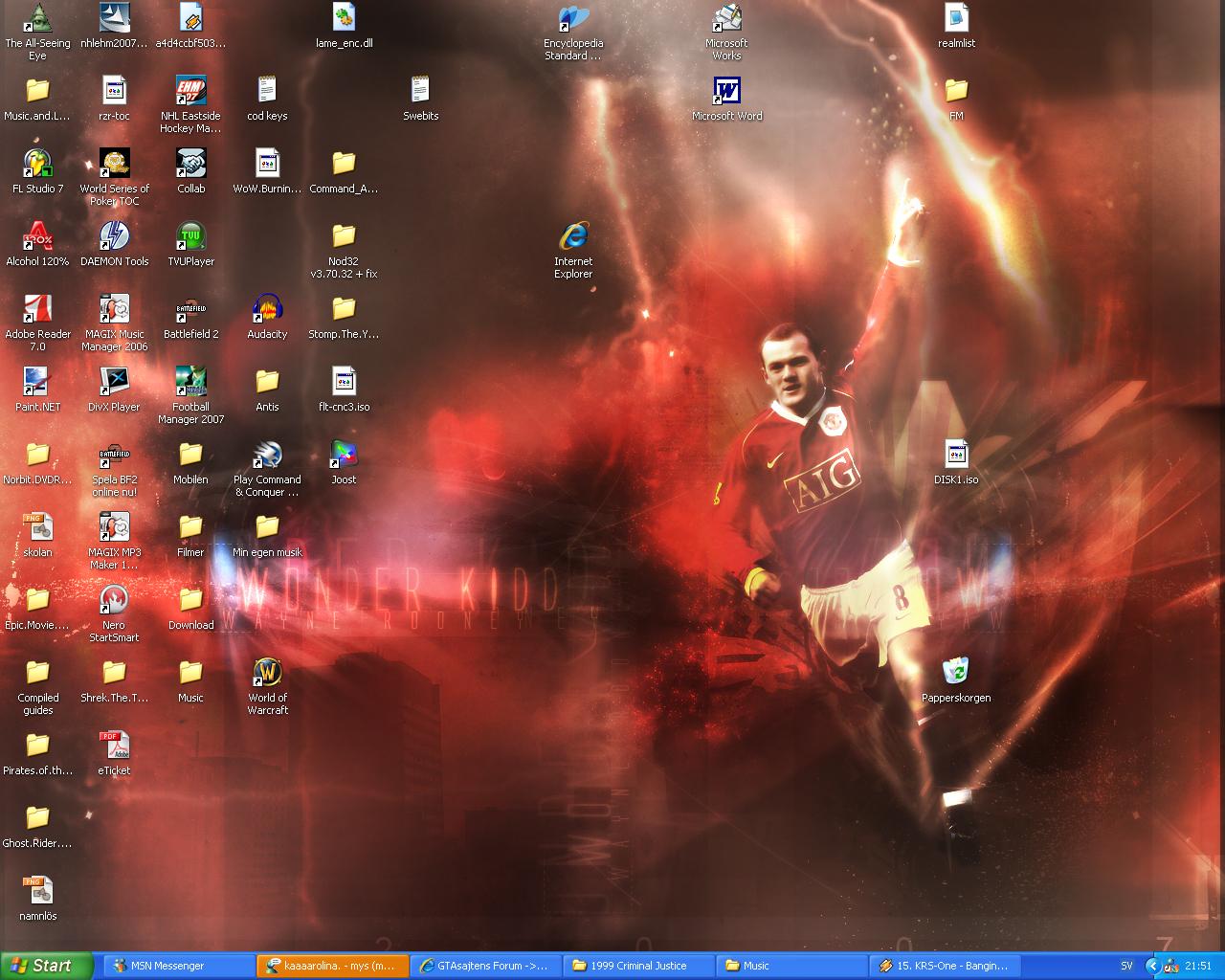Launch NHL Eastside Hockey Manager icon
Screen dimensions: 1225x980
pos(190,92)
